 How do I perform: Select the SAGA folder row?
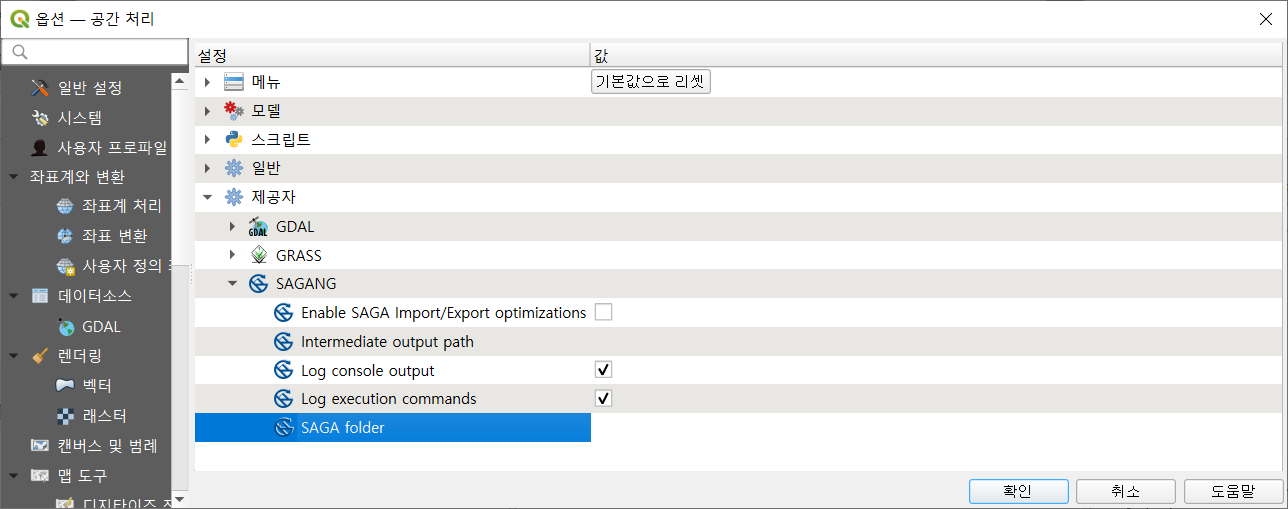(x=393, y=428)
